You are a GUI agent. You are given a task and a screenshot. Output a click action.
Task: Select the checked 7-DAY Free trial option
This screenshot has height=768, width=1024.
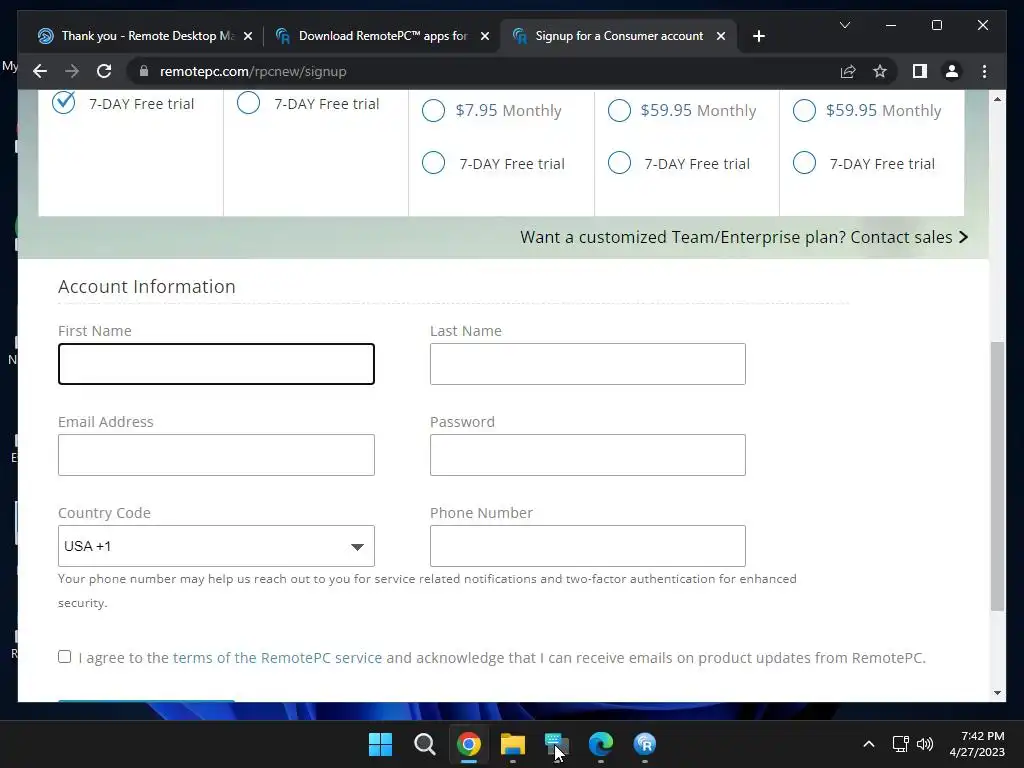pyautogui.click(x=63, y=103)
